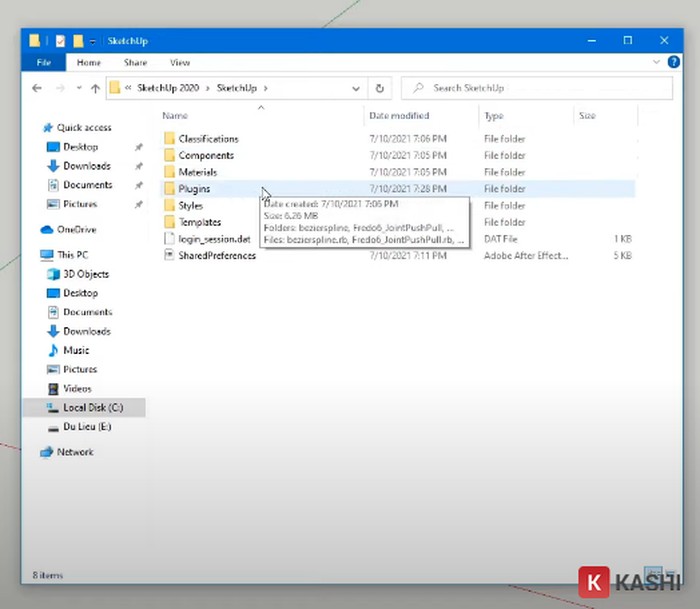
Task: Open the recent locations dropdown arrow
Action: [79, 88]
